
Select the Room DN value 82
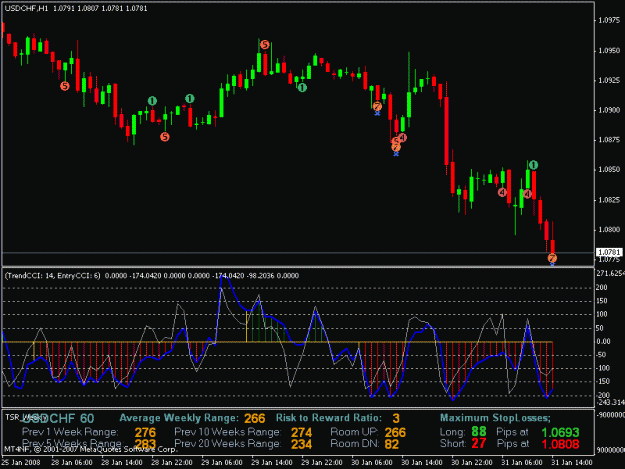click(x=392, y=444)
